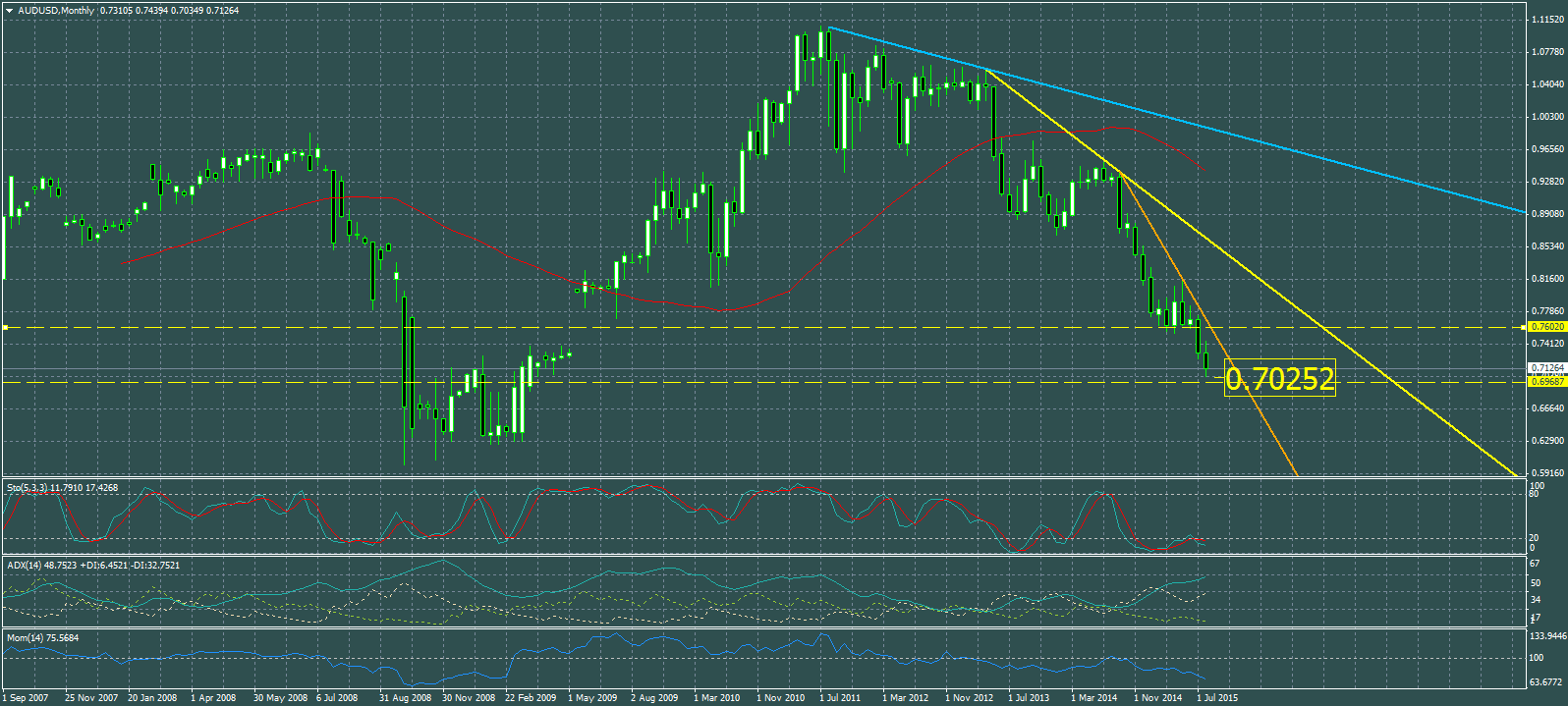Click the 1 Jul 2015 date label

(x=1217, y=698)
